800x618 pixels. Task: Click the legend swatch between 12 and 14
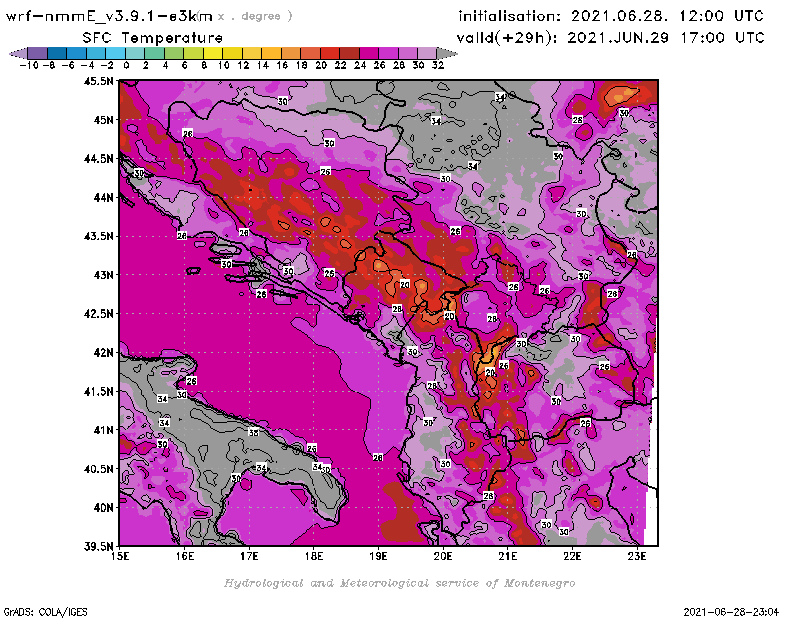coord(252,53)
